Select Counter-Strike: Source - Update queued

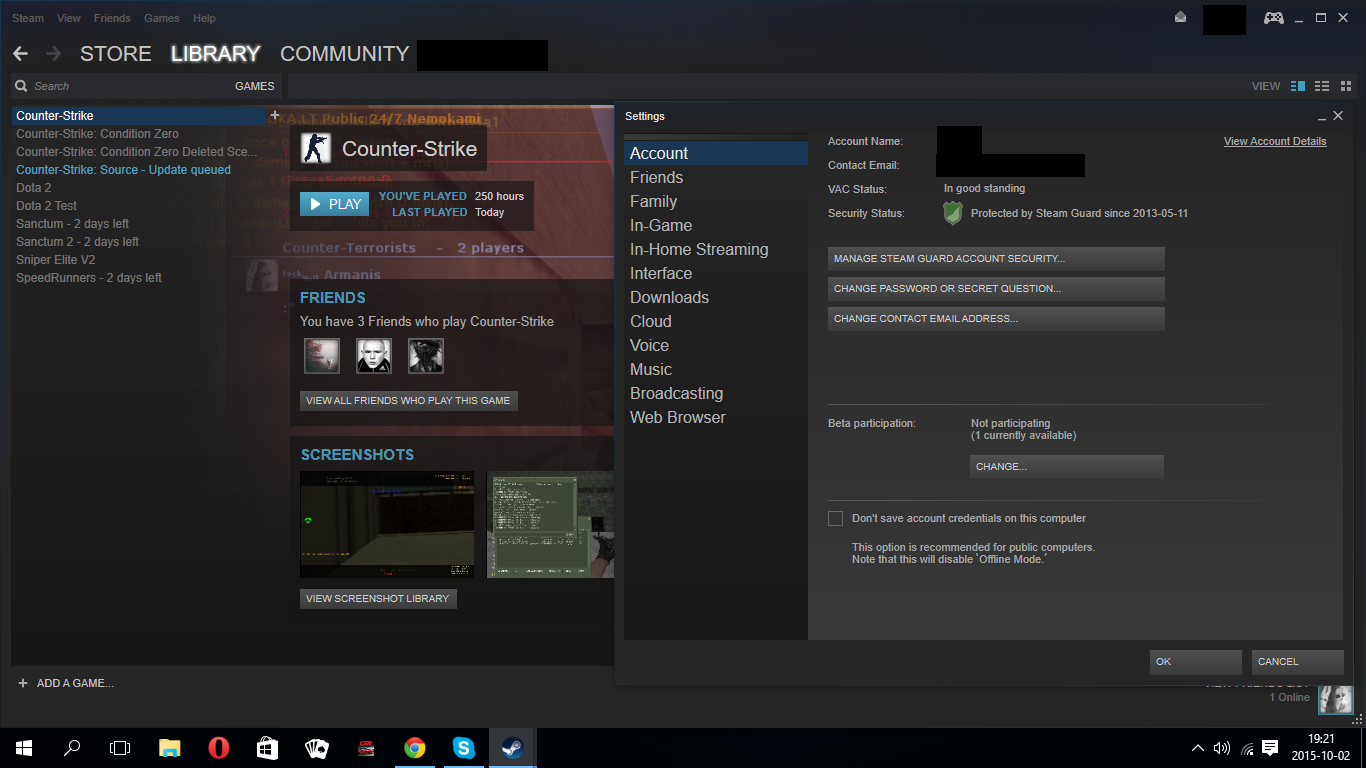pyautogui.click(x=140, y=170)
